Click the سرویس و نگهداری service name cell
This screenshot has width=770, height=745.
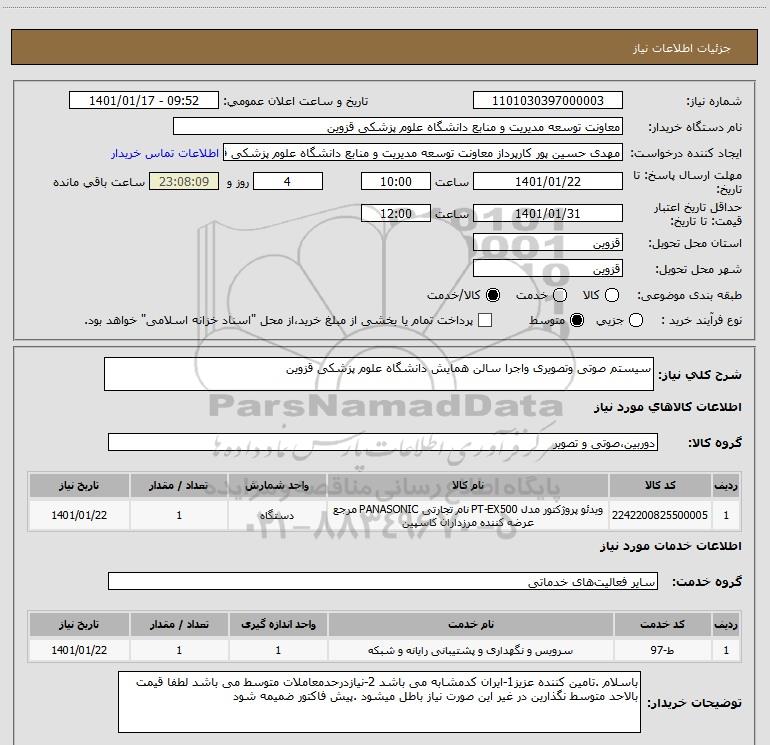click(470, 650)
